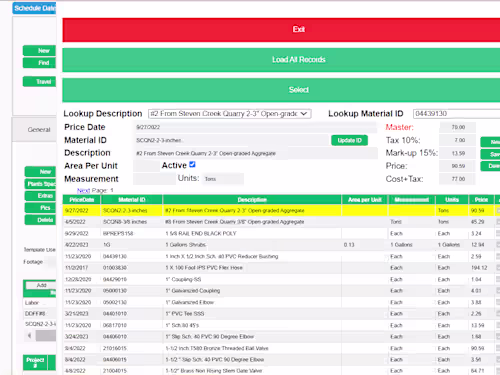Click the Find button in the sidebar
Image resolution: width=500 pixels, height=375 pixels.
pos(39,63)
